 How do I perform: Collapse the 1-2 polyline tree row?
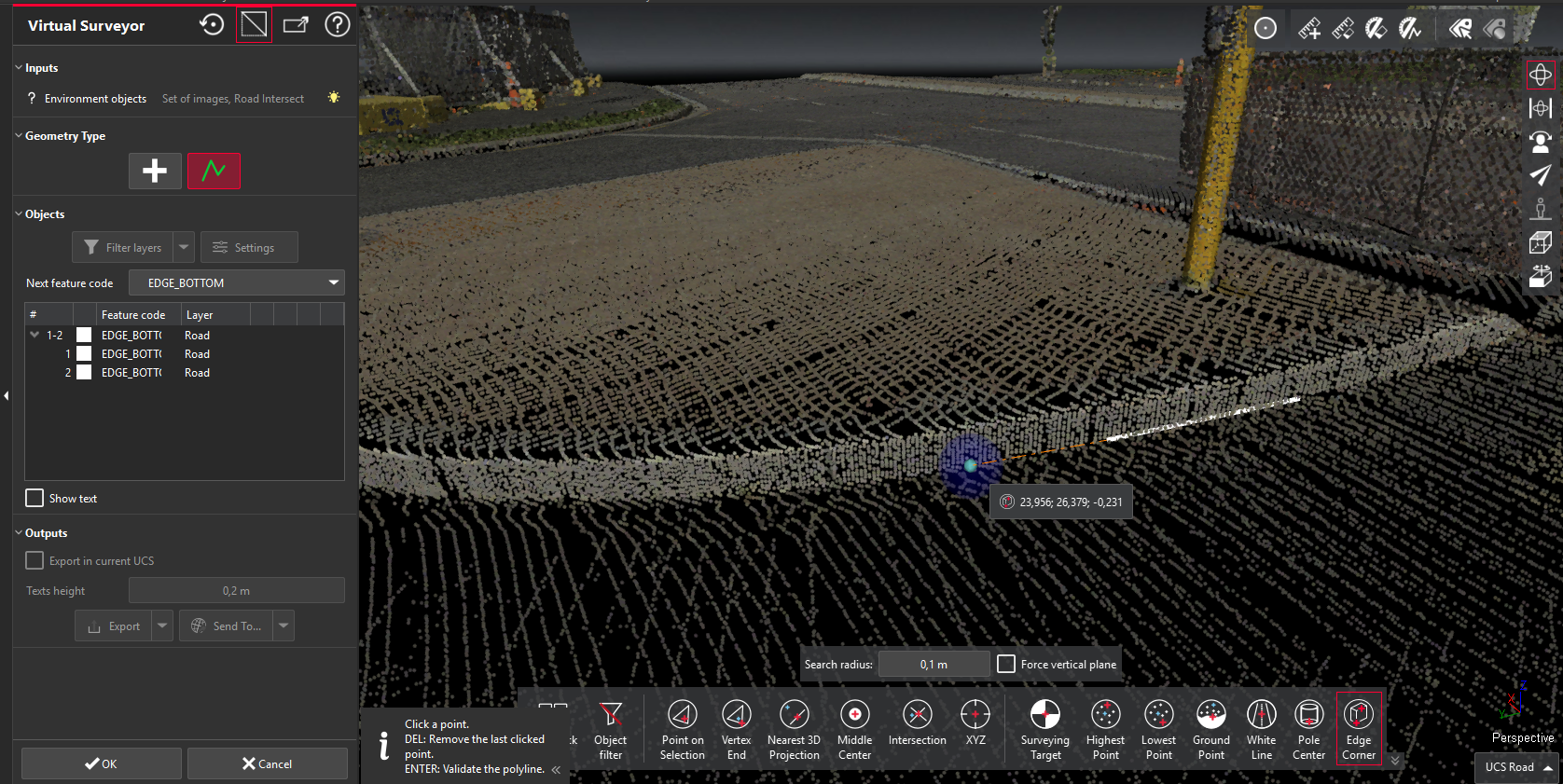(x=35, y=335)
